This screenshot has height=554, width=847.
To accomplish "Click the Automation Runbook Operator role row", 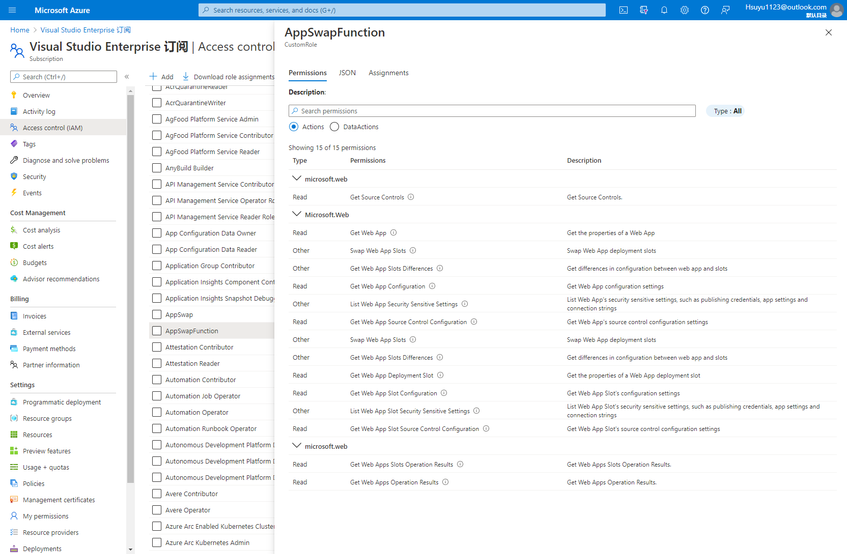I will coord(212,428).
